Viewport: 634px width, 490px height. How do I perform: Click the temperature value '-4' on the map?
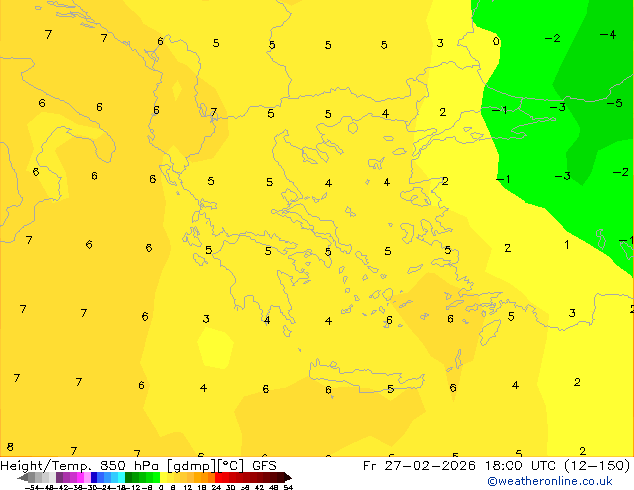[x=608, y=34]
